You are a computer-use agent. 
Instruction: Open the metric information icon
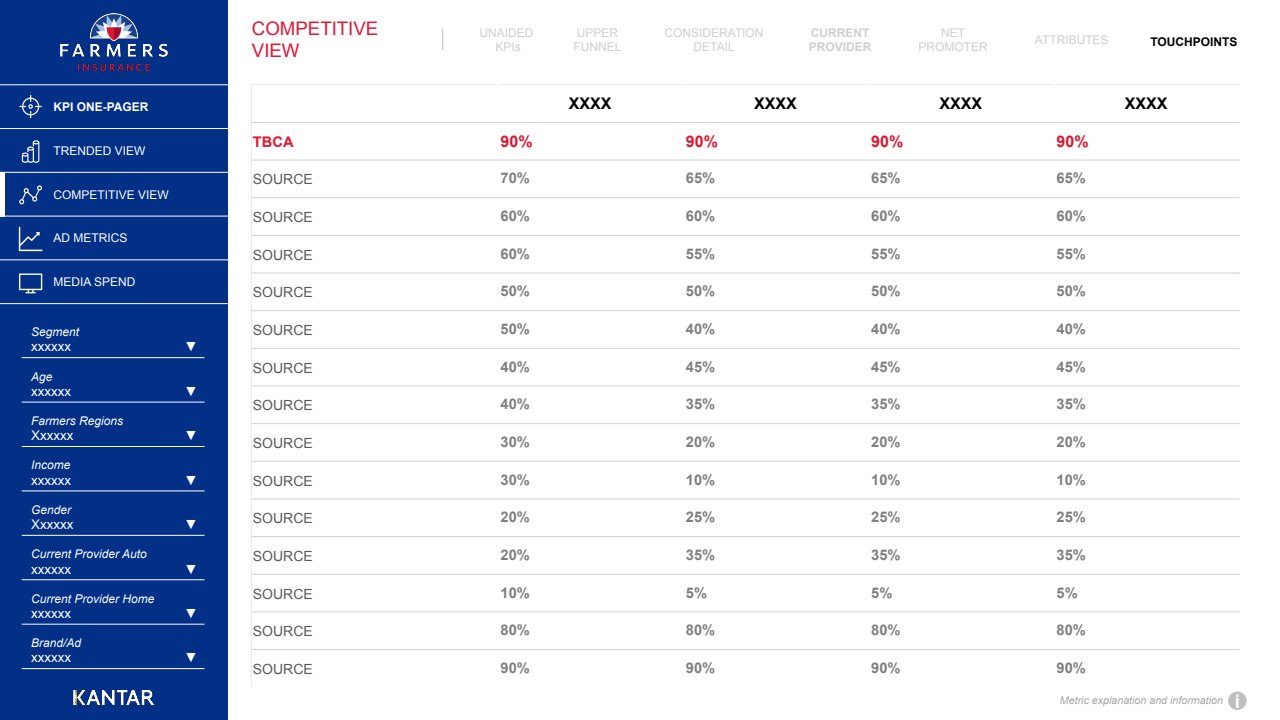1237,701
